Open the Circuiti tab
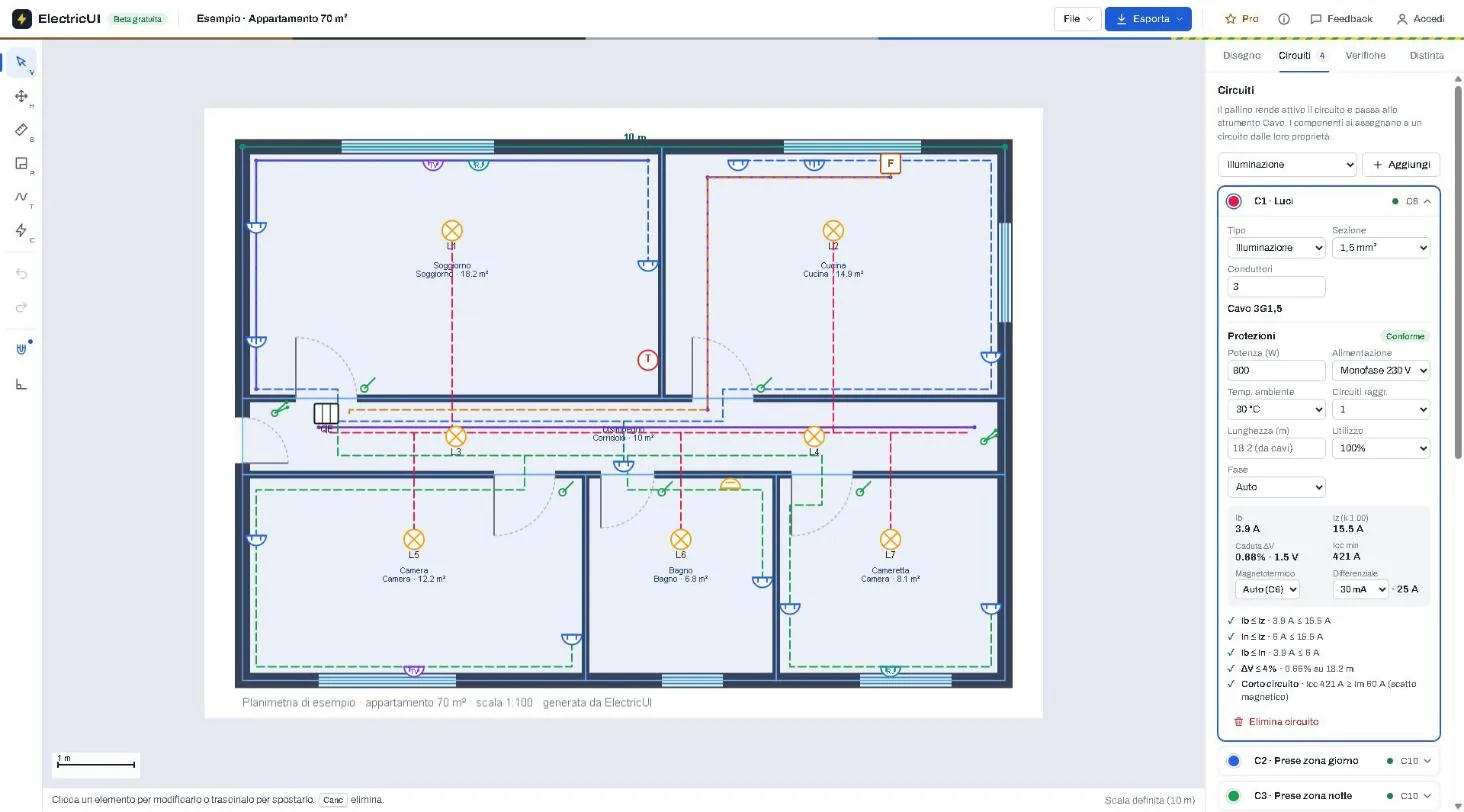 click(1302, 56)
